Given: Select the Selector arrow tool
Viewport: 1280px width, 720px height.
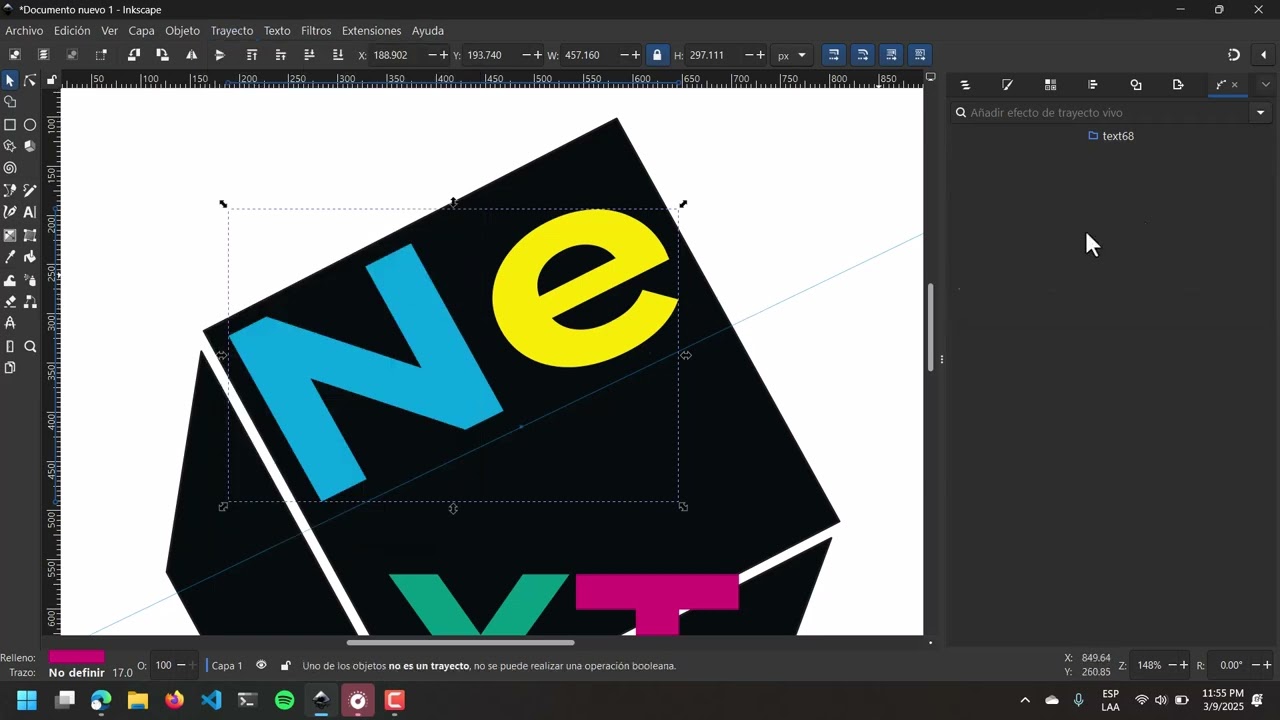Looking at the screenshot, I should tap(10, 80).
